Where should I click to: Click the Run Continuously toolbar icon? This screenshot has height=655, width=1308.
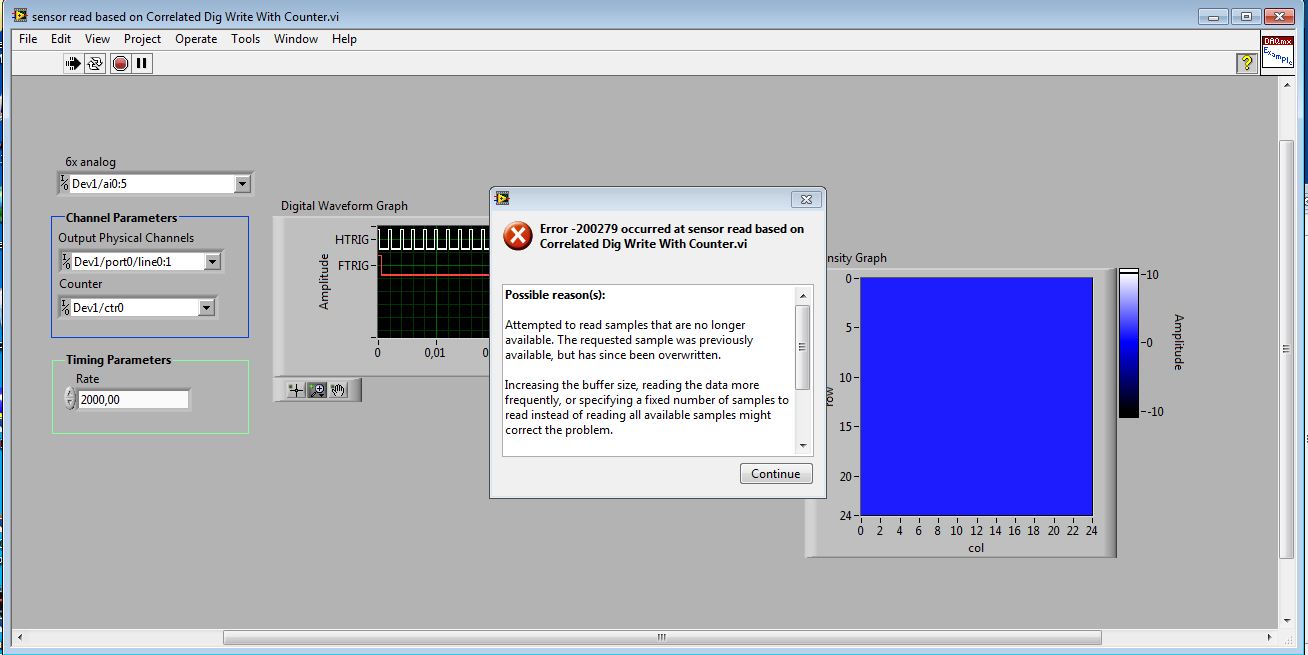(95, 64)
